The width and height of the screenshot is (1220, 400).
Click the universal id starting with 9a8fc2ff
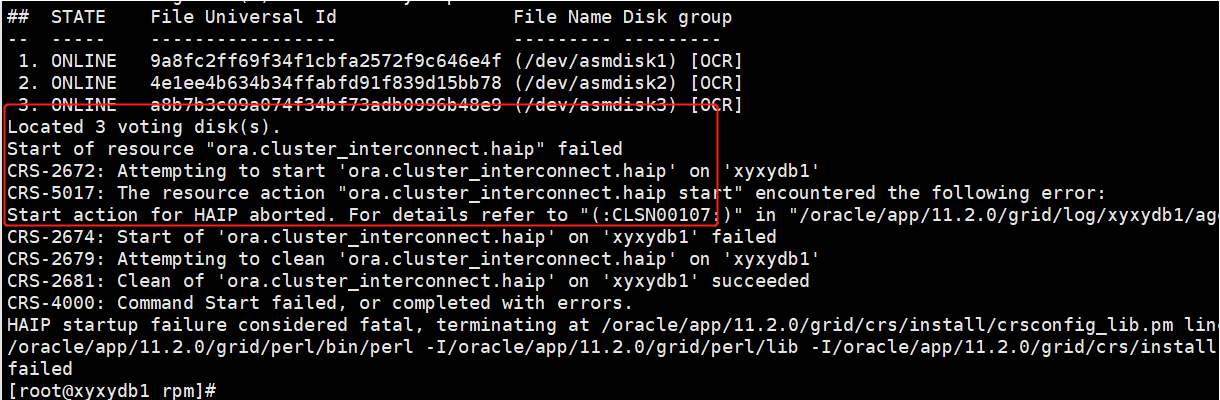[326, 61]
